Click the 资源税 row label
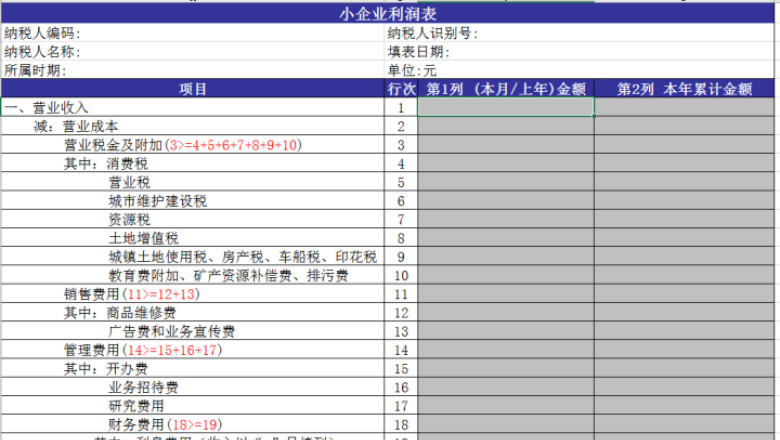 pyautogui.click(x=193, y=219)
